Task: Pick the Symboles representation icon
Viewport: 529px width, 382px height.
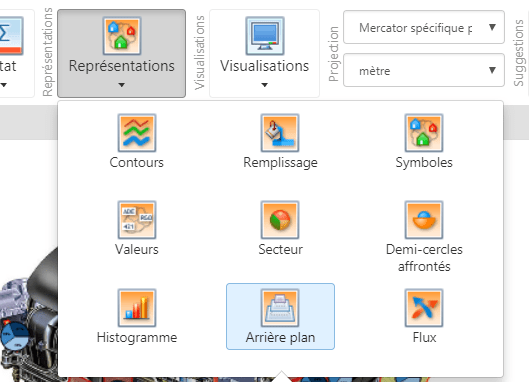Action: (x=424, y=133)
